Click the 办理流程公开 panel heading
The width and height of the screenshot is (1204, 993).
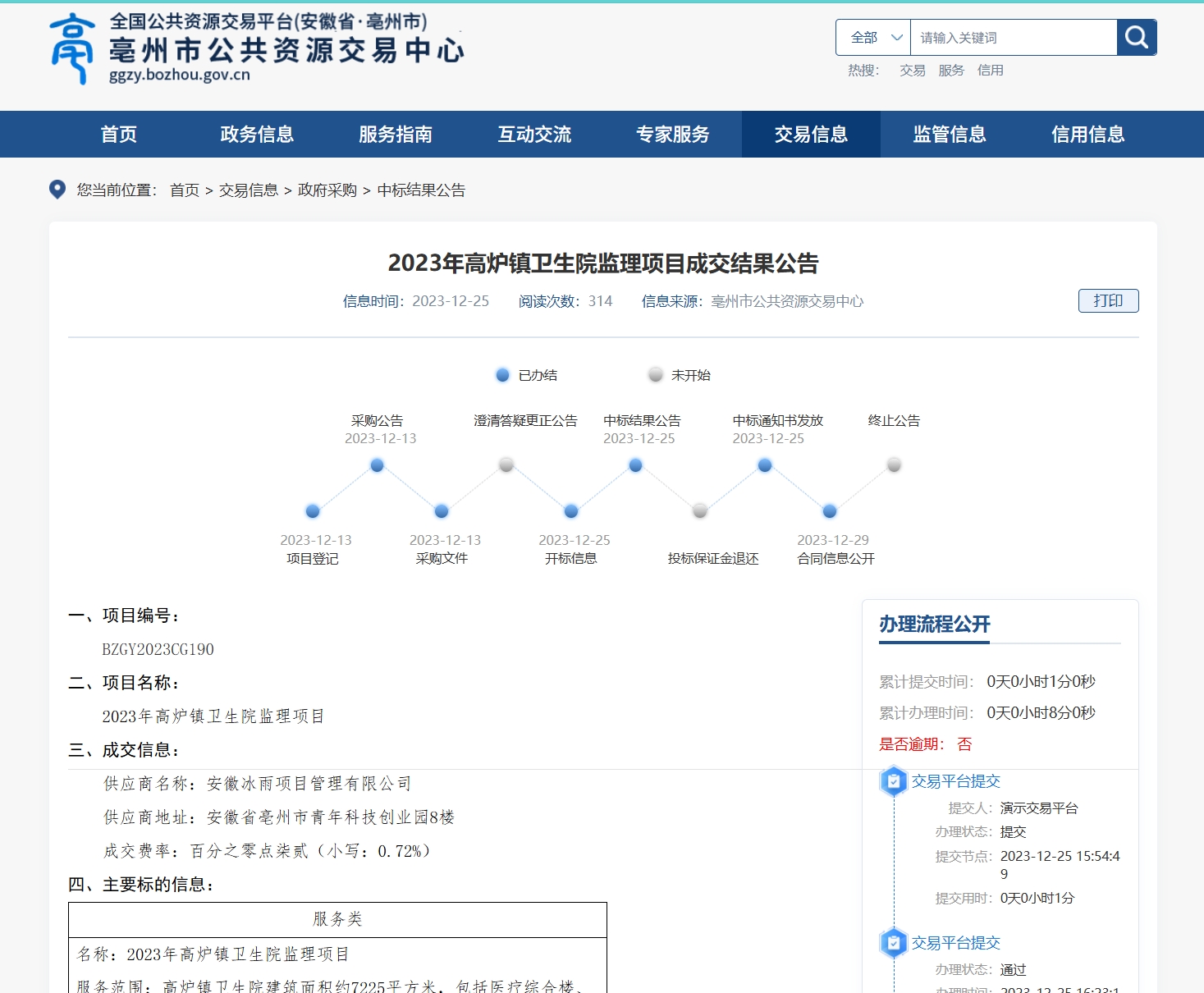(935, 625)
